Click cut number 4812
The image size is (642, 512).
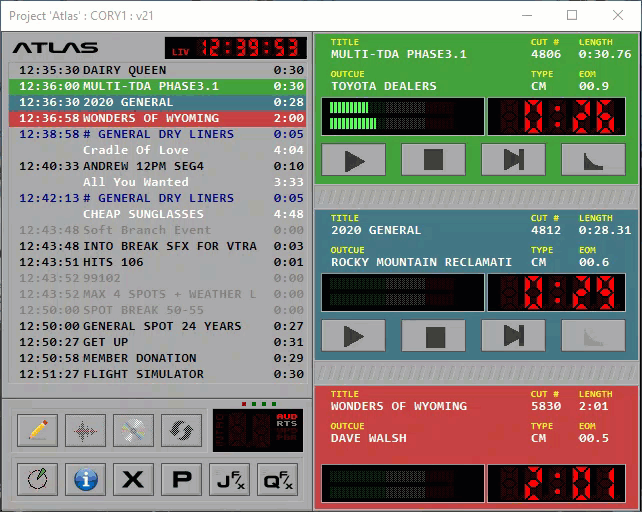tap(546, 230)
